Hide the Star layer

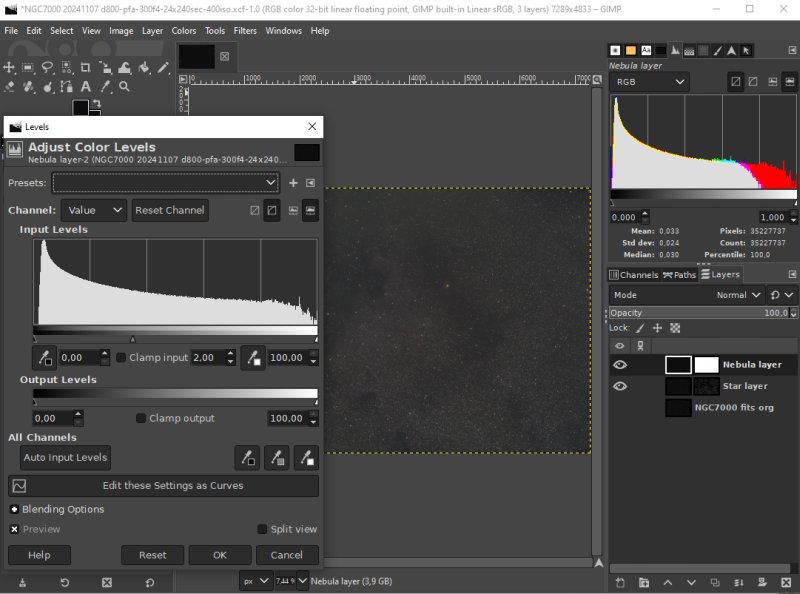pos(619,386)
